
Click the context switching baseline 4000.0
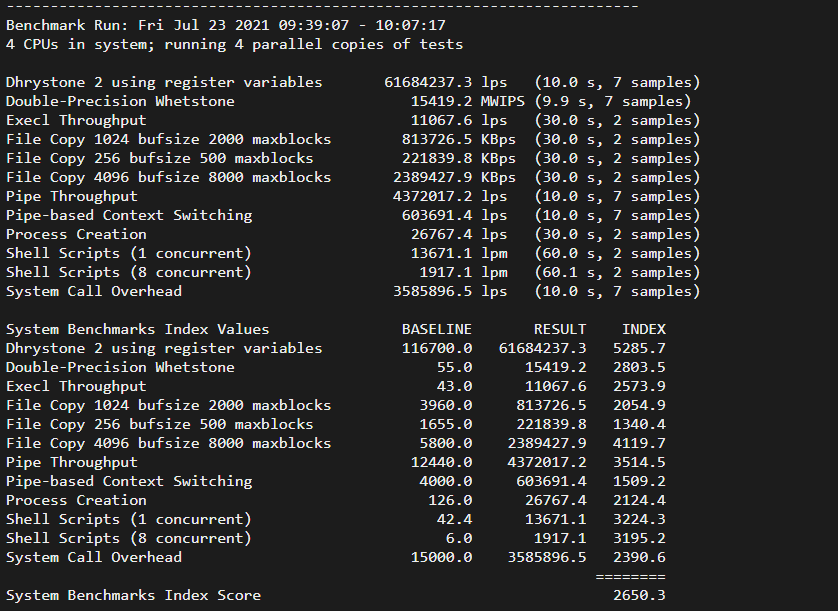click(x=446, y=481)
